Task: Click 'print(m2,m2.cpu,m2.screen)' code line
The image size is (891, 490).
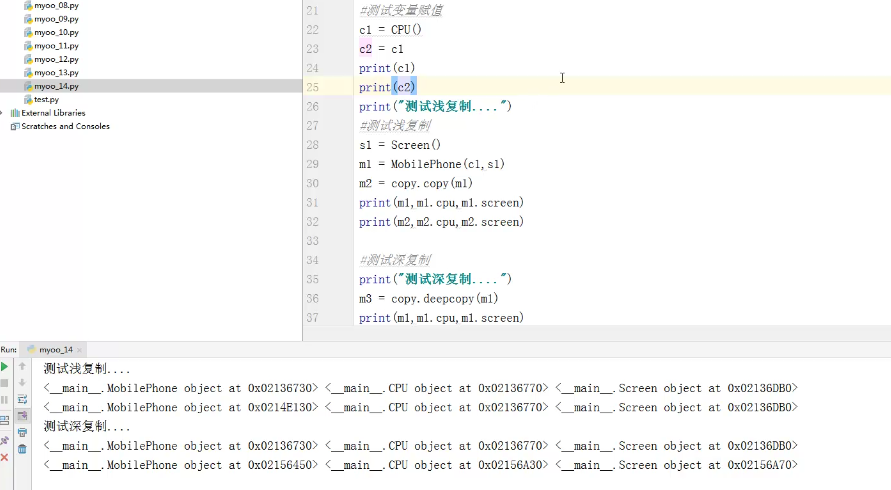Action: point(442,222)
